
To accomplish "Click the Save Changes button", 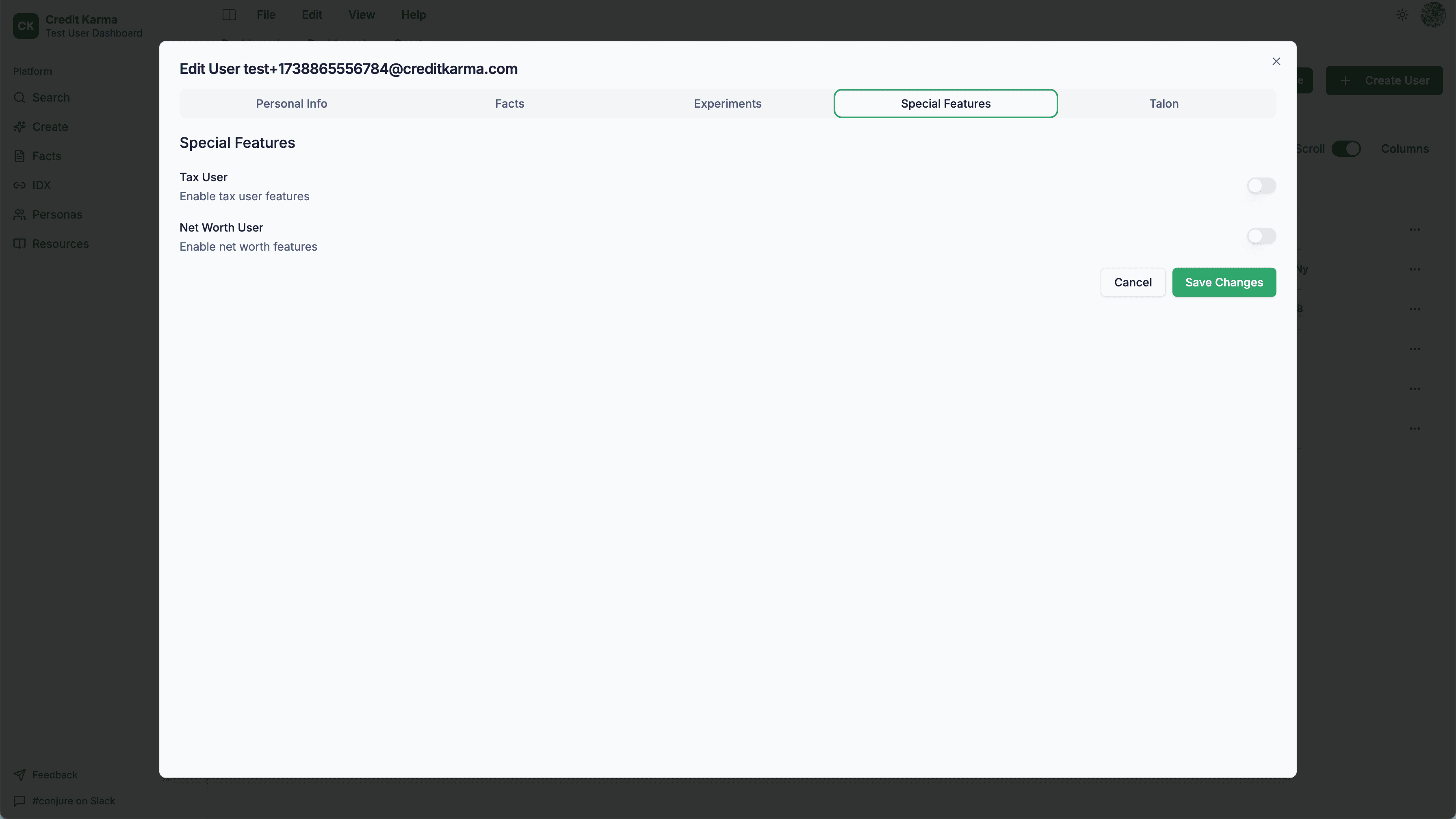I will pos(1224,282).
